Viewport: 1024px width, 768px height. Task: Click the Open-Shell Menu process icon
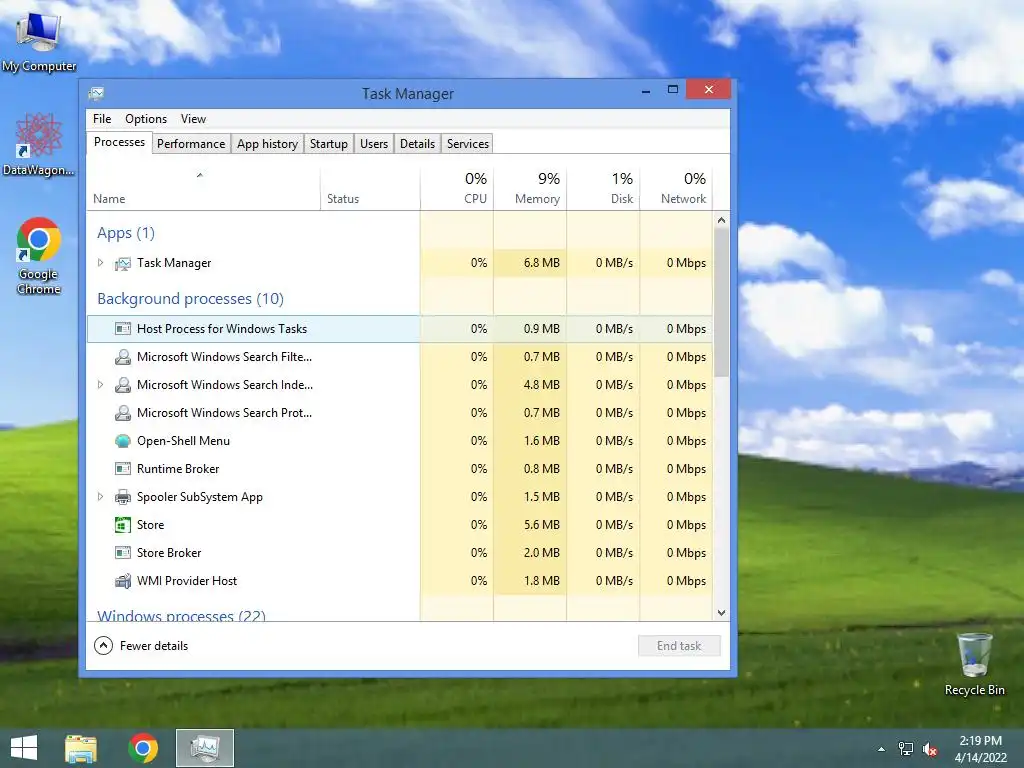tap(123, 441)
